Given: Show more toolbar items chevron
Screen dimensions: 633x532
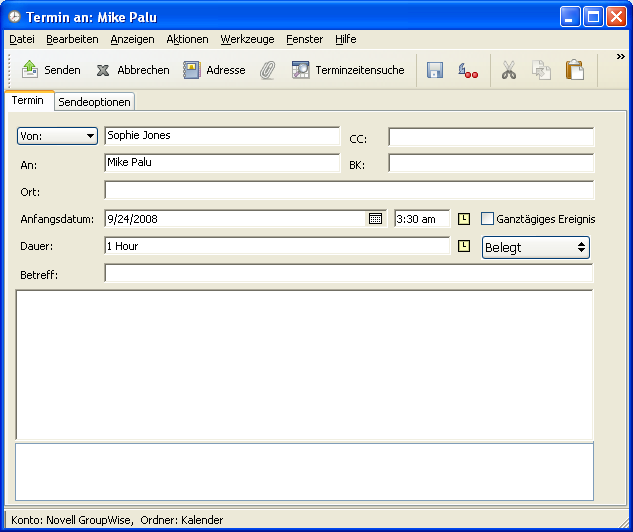Looking at the screenshot, I should pyautogui.click(x=620, y=57).
